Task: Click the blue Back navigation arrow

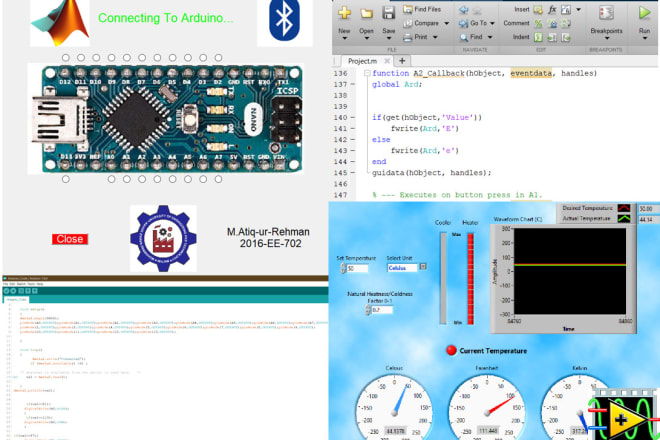Action: 464,10
